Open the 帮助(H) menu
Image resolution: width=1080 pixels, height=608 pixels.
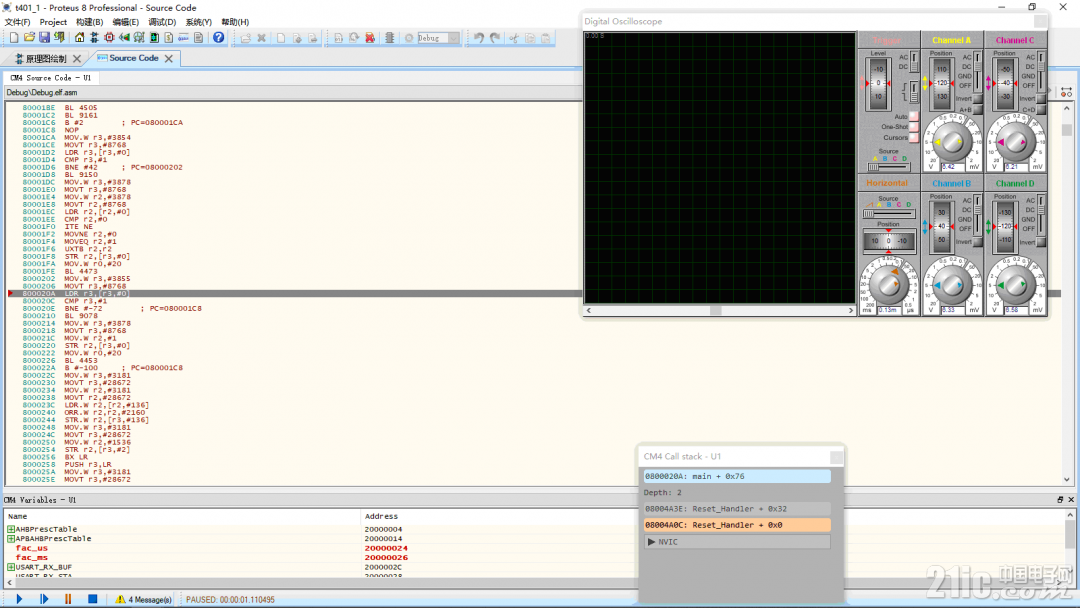pyautogui.click(x=235, y=22)
